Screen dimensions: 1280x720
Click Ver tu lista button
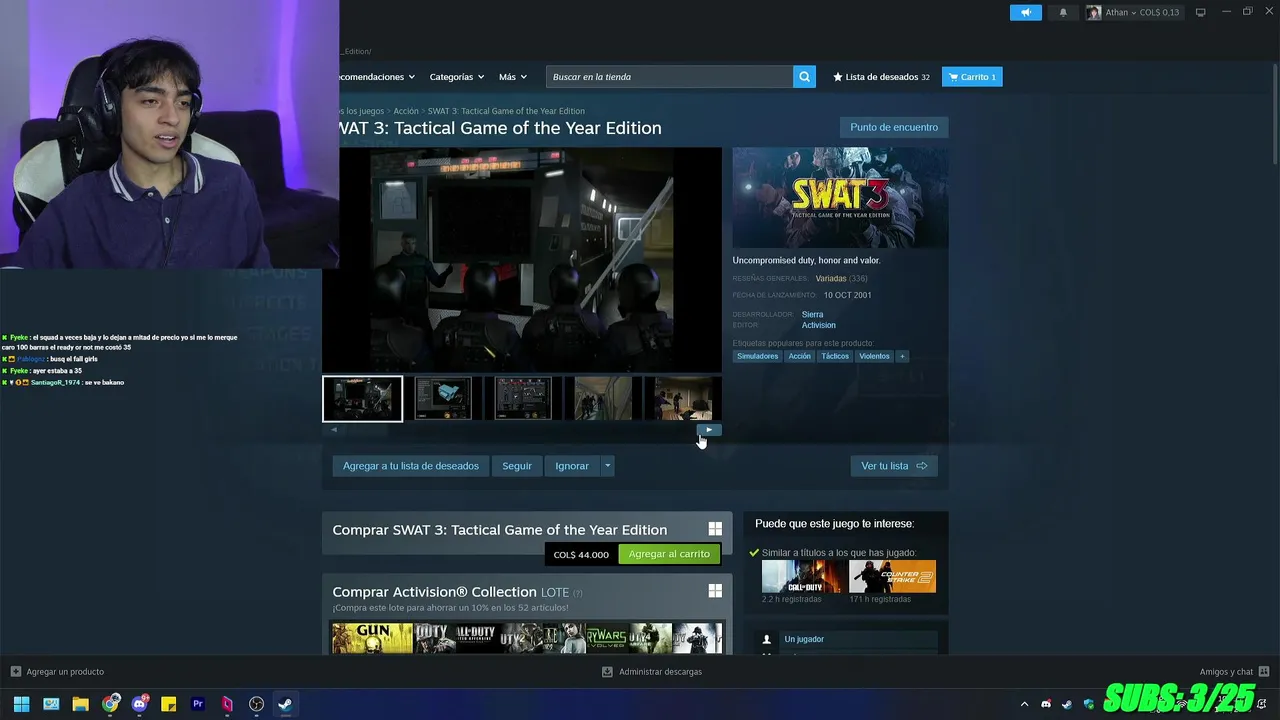[894, 466]
